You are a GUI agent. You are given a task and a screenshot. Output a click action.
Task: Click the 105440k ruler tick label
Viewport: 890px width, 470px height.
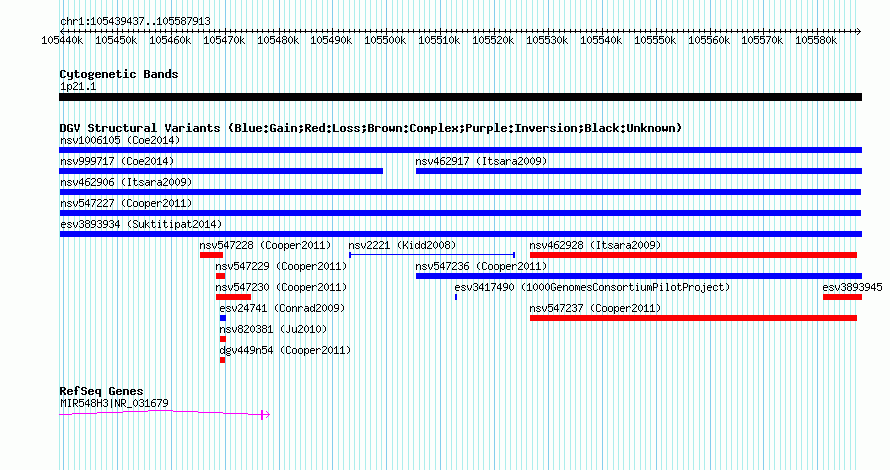pyautogui.click(x=62, y=41)
